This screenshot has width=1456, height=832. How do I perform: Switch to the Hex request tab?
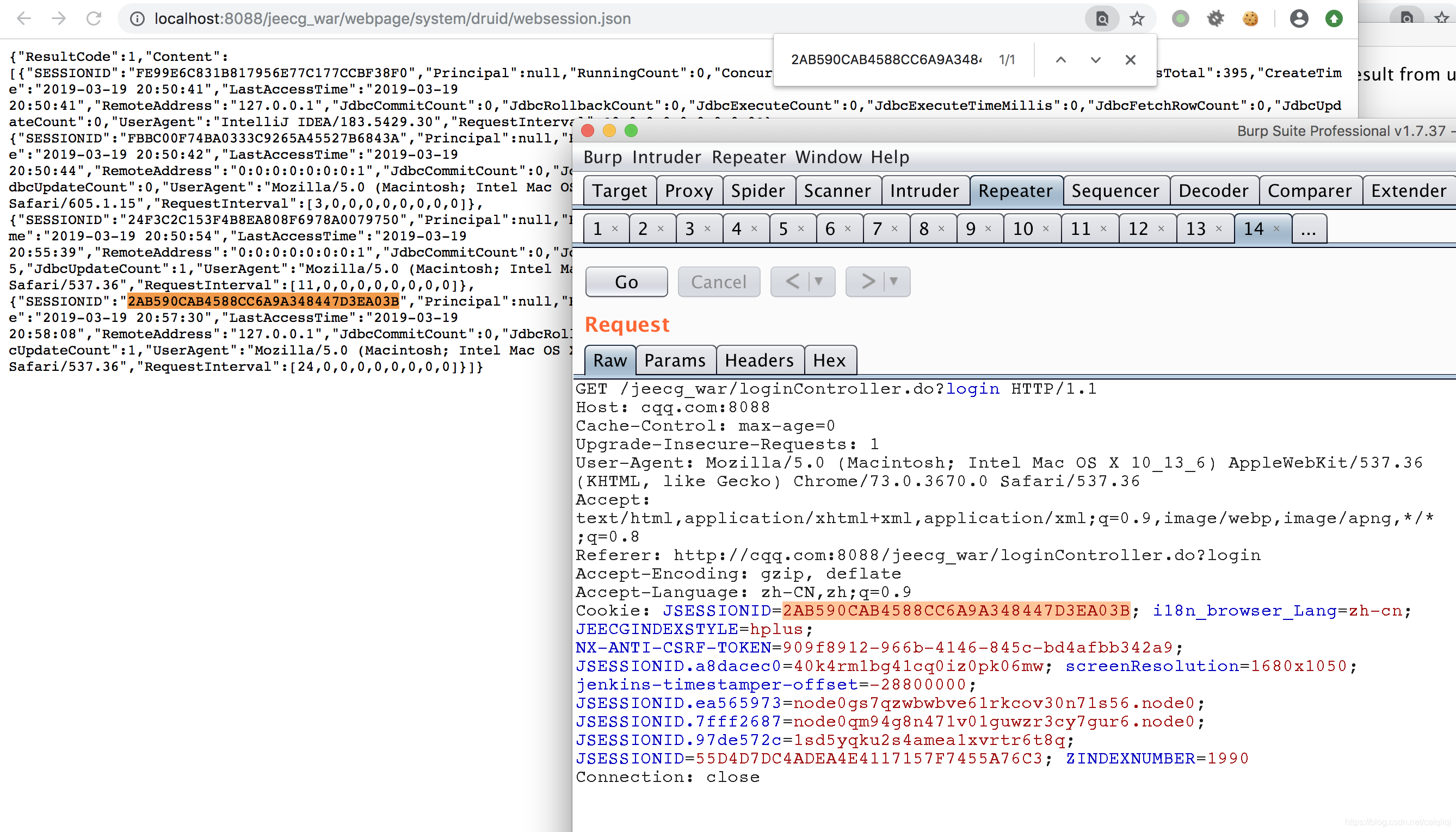tap(829, 360)
